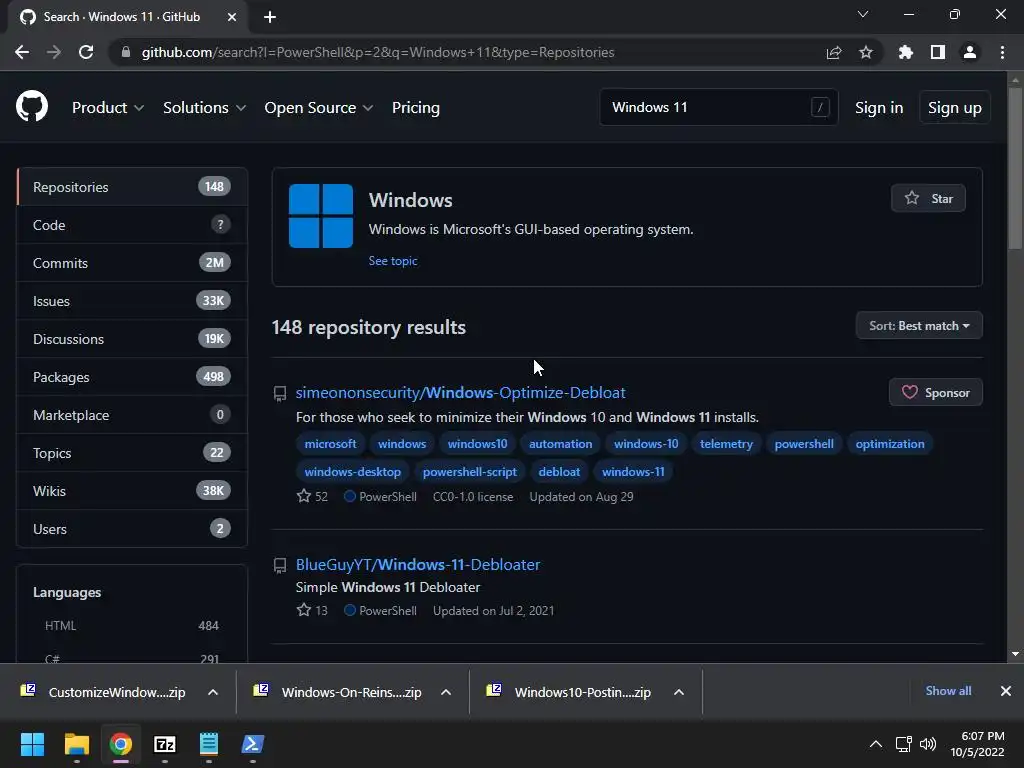Click the share page icon in address bar
This screenshot has height=768, width=1024.
(834, 52)
